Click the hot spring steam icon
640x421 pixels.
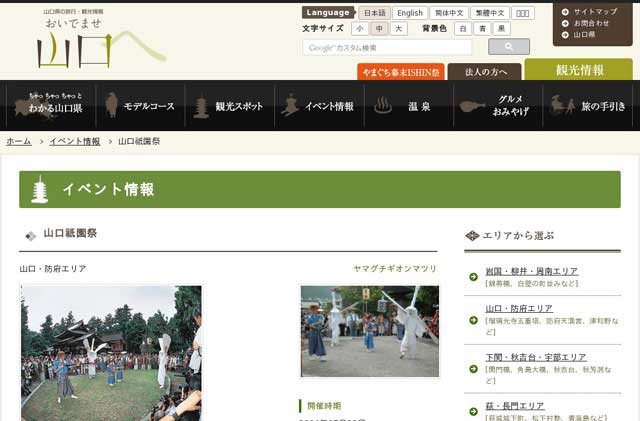(383, 105)
